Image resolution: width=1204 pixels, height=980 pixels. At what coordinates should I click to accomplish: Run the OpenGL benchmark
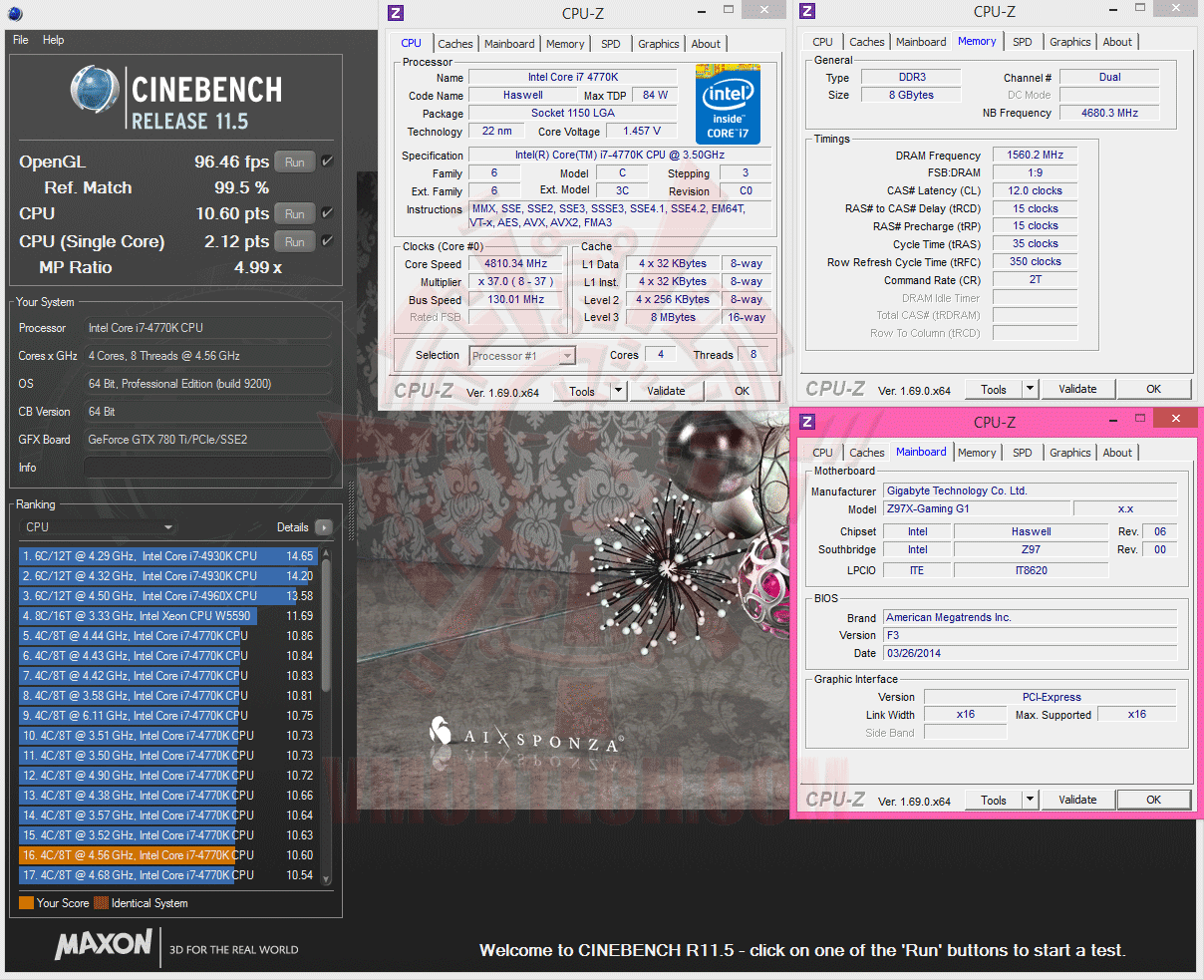(295, 163)
